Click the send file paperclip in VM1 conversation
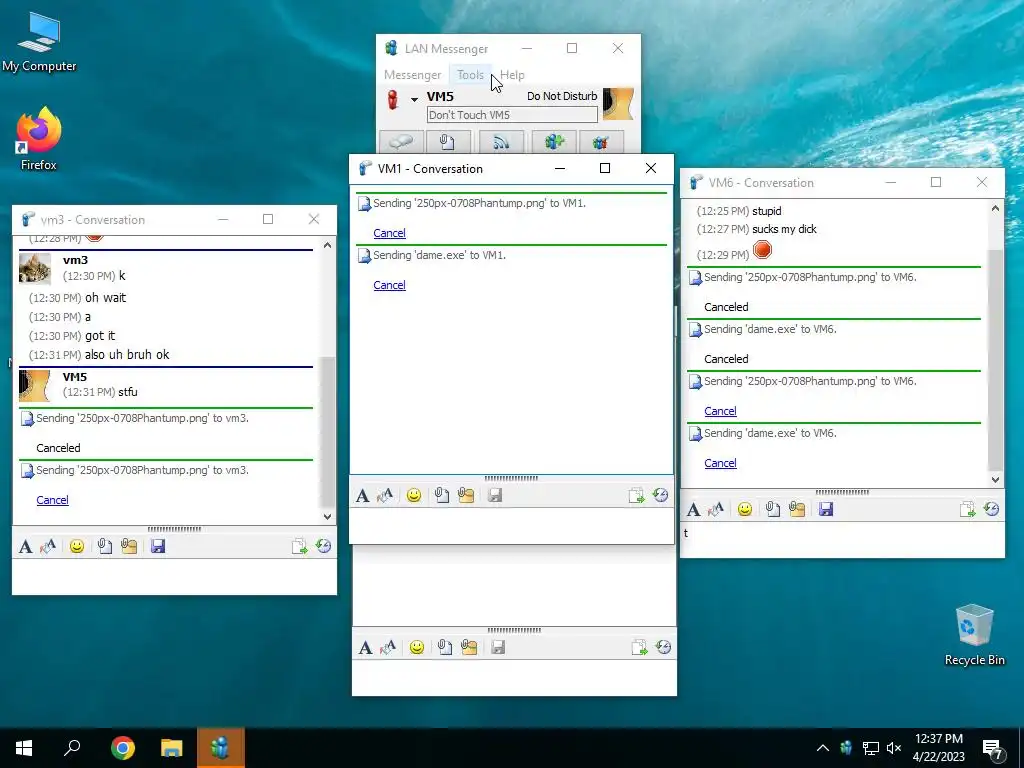The height and width of the screenshot is (768, 1024). 441,496
